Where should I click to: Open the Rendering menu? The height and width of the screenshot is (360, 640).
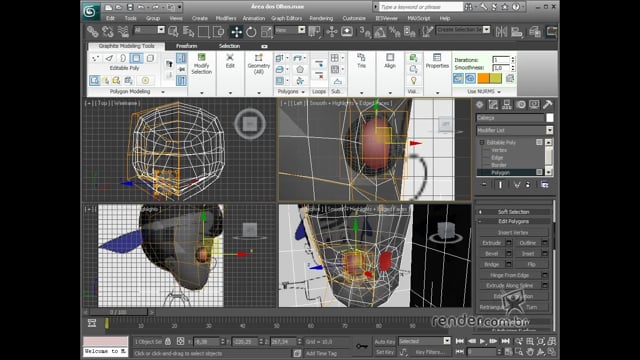tap(321, 18)
